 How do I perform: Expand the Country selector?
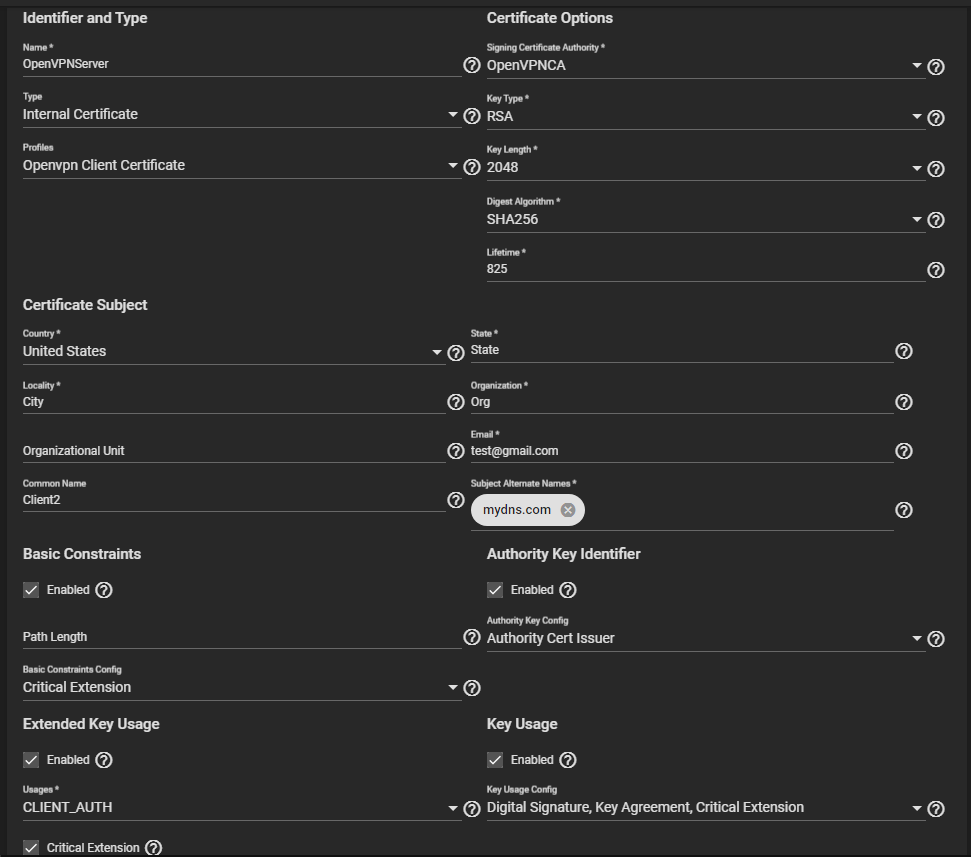[232, 352]
